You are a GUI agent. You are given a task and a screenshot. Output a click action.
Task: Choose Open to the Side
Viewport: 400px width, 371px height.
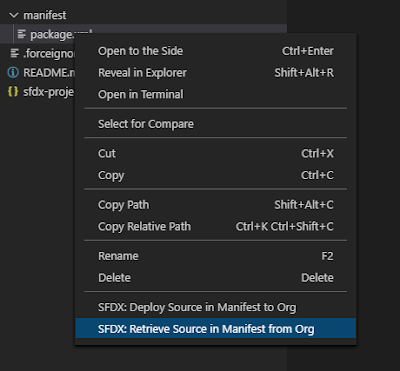click(216, 51)
